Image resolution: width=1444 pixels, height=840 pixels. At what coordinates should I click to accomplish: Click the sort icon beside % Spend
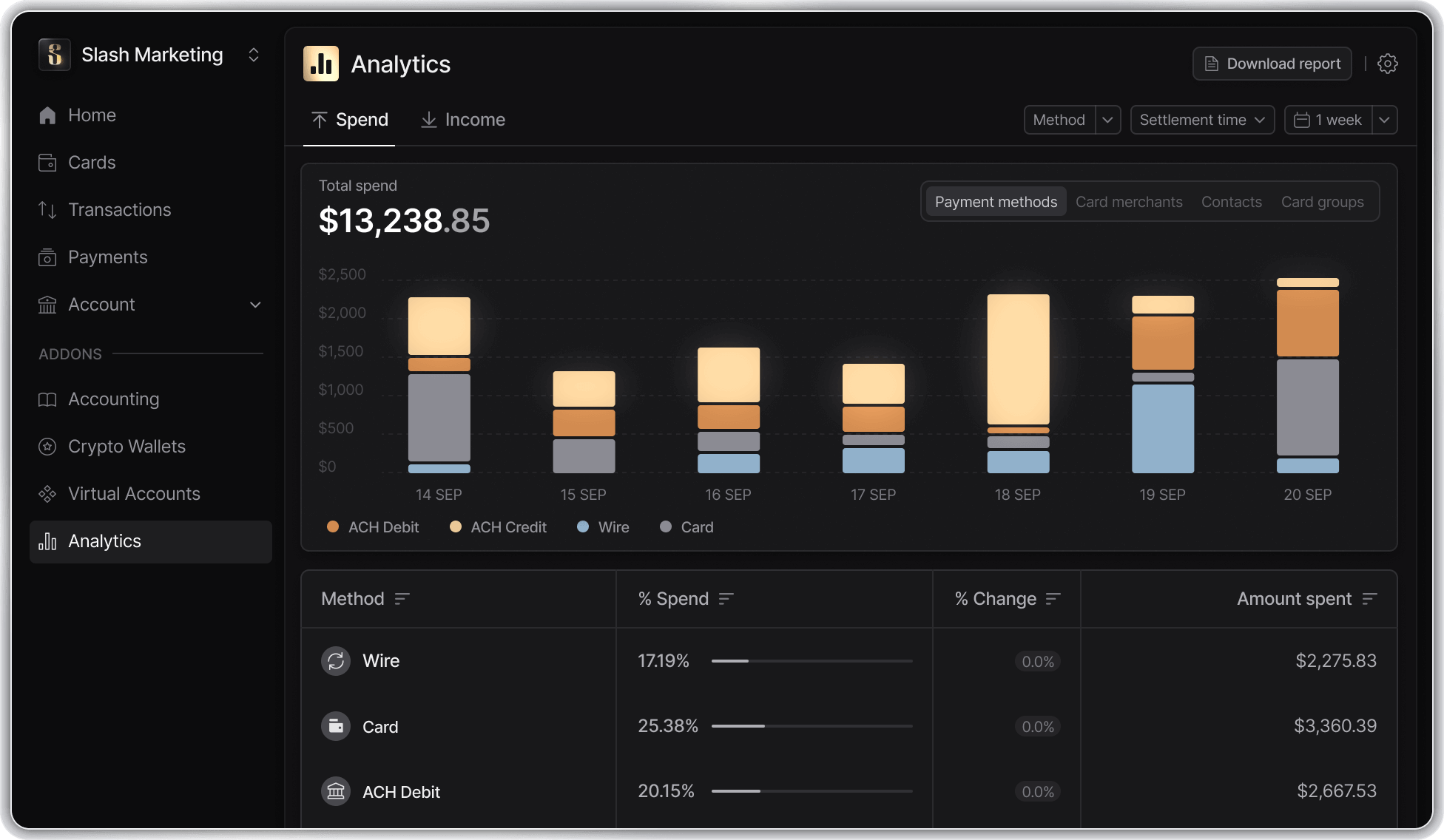726,599
